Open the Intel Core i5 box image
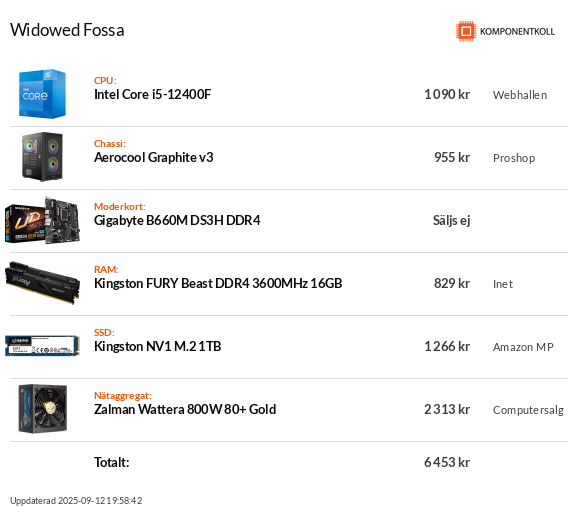 coord(42,94)
